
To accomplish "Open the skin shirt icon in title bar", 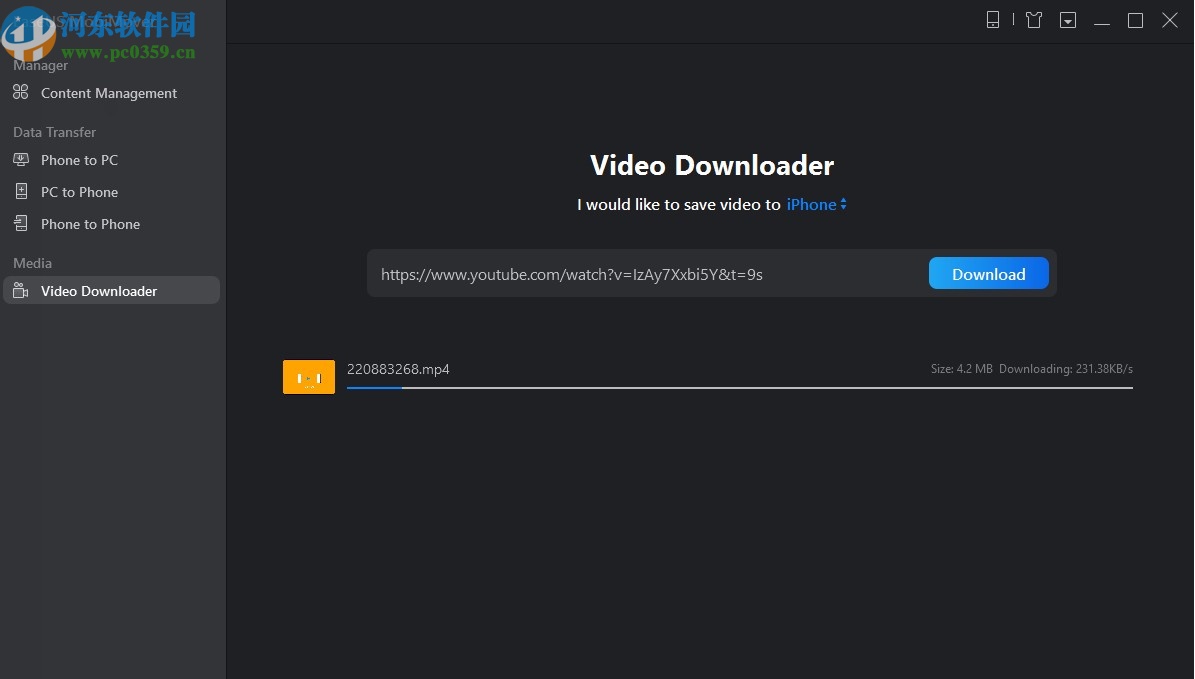I will pos(1034,20).
